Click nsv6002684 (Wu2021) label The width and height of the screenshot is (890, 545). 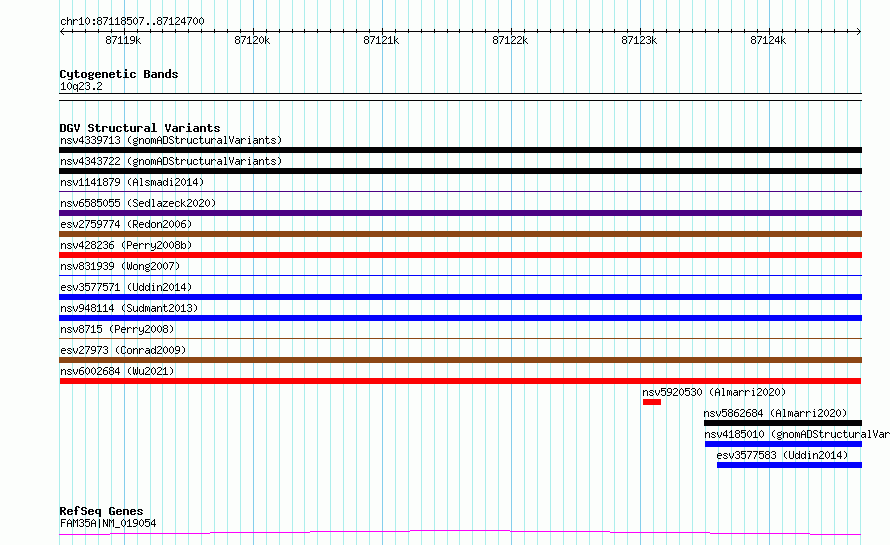[117, 371]
